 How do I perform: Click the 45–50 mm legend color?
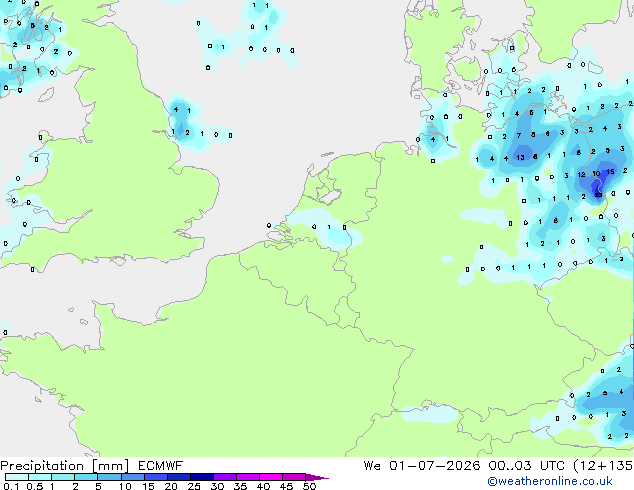(x=294, y=477)
